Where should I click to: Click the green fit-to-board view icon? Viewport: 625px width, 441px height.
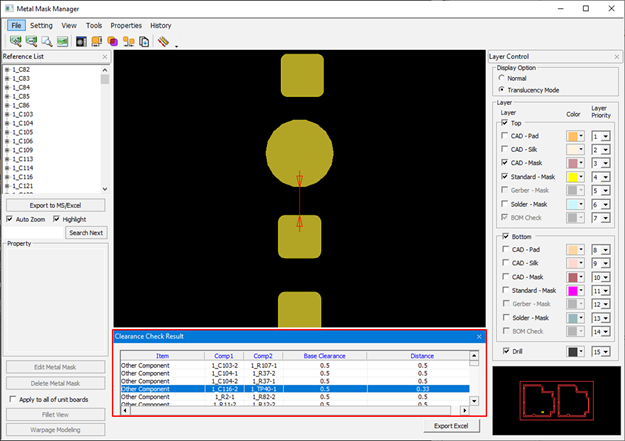pos(62,41)
